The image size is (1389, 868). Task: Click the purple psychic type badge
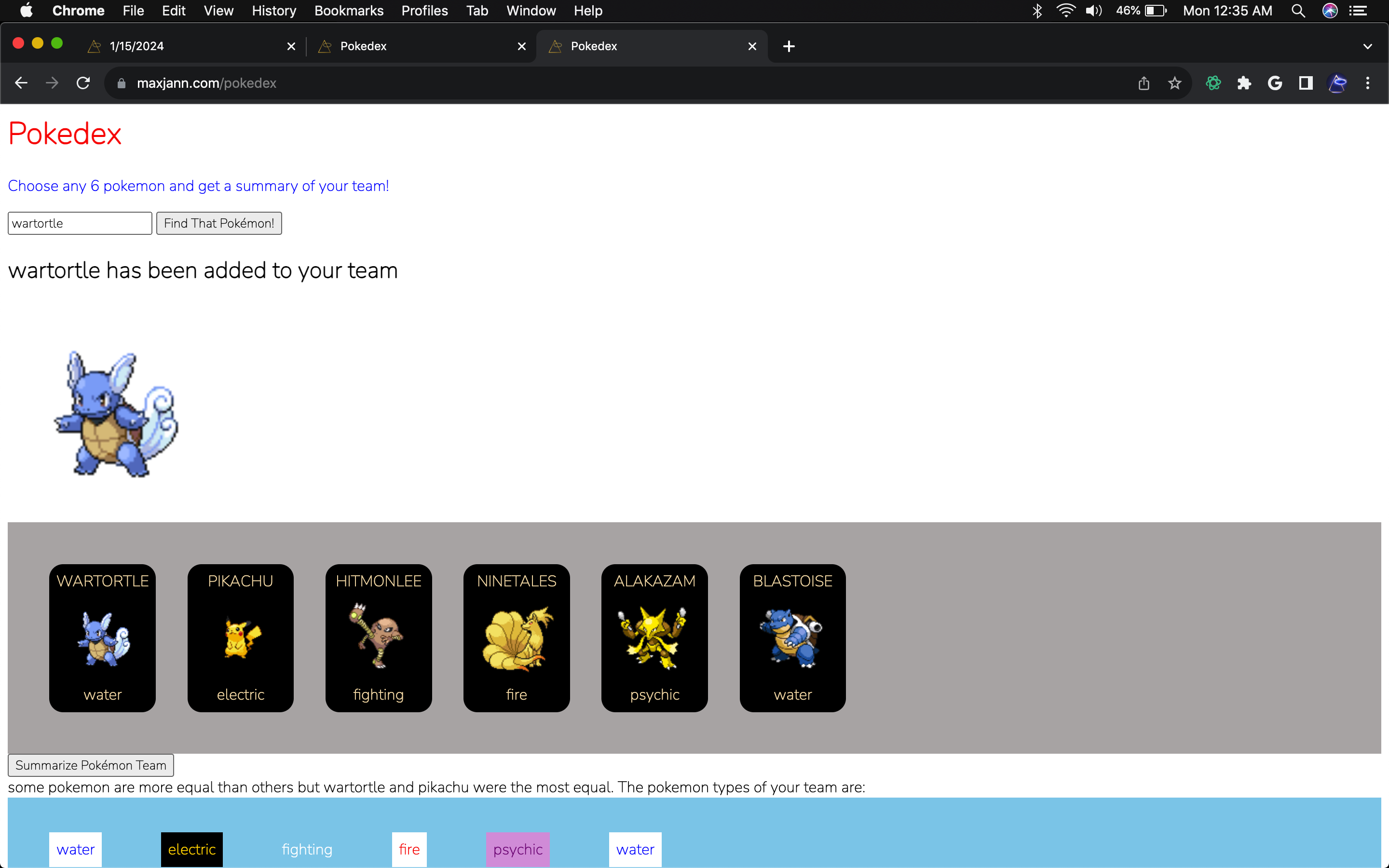tap(517, 850)
